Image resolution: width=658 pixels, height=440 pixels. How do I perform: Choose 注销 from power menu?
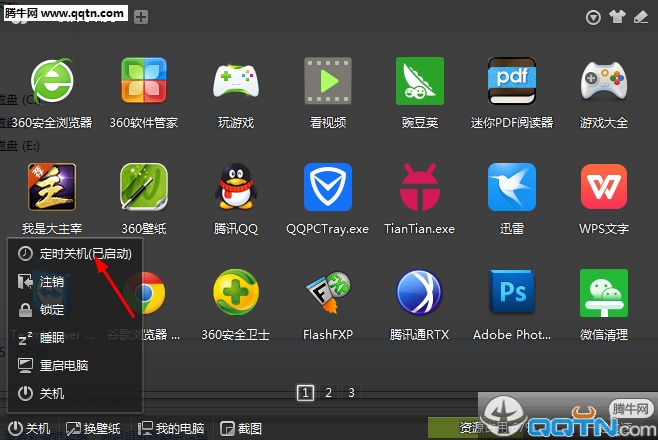(x=75, y=282)
